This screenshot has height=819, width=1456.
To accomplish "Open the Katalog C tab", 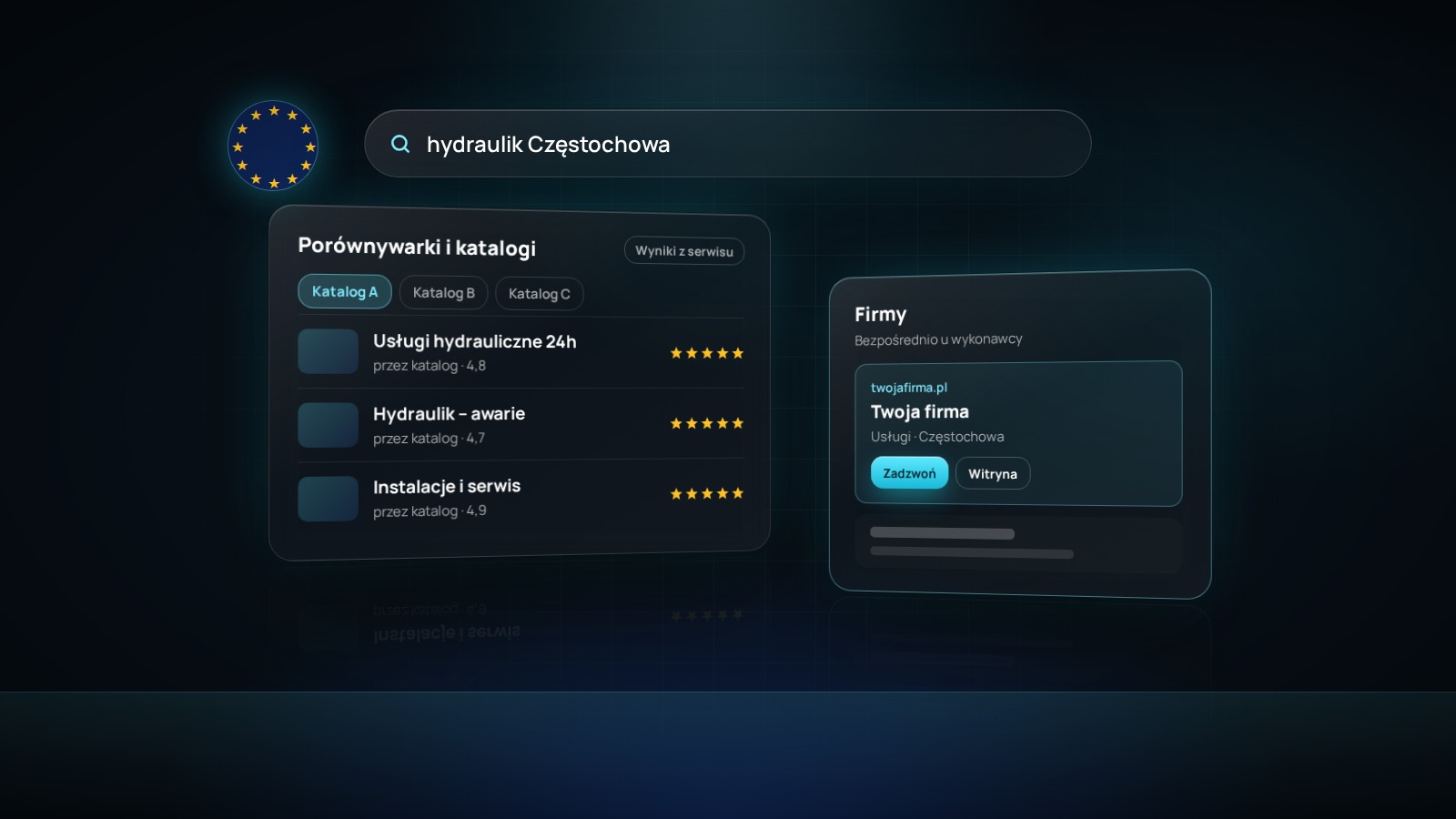I will [540, 294].
